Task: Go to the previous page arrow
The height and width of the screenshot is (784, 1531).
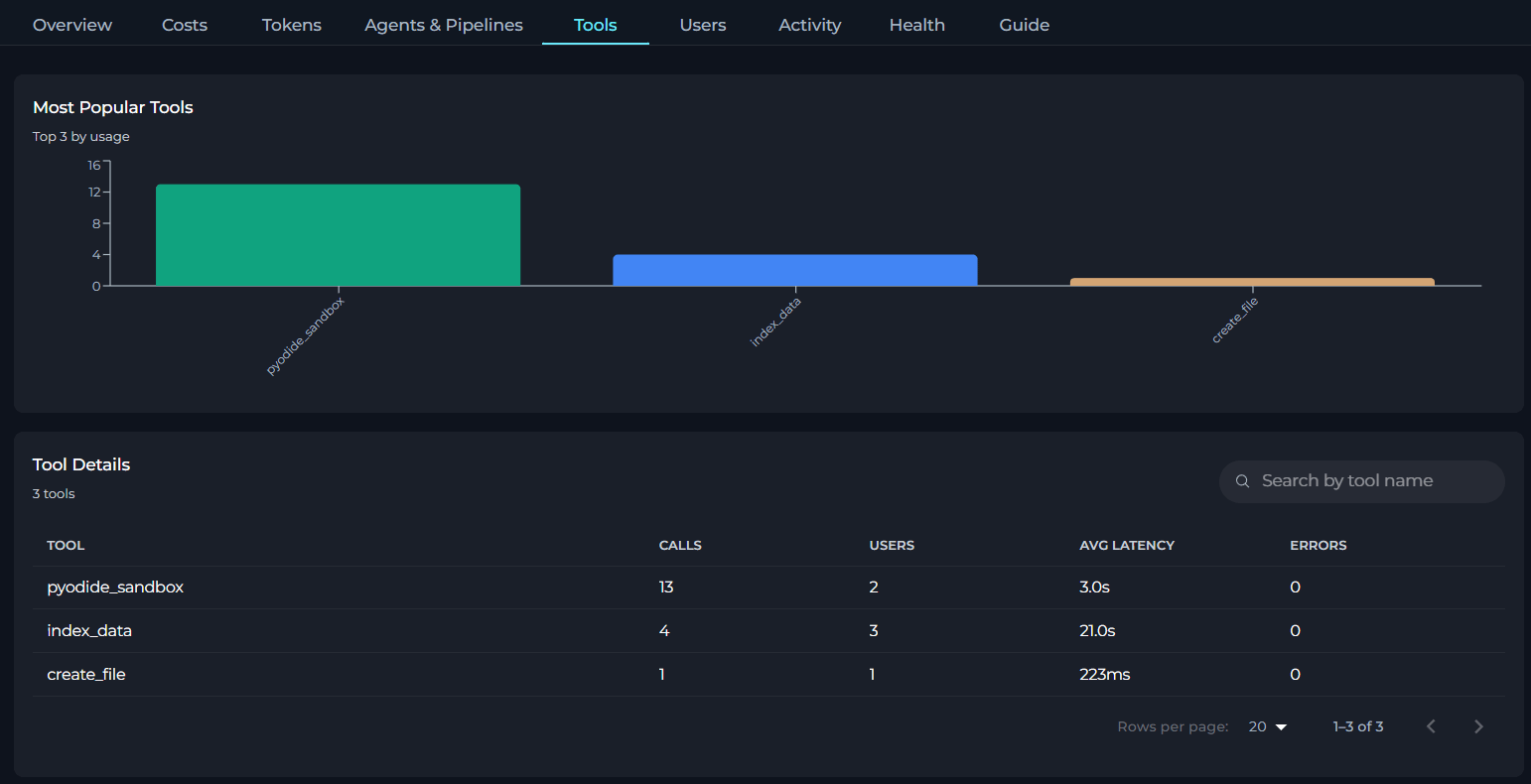Action: (x=1431, y=726)
